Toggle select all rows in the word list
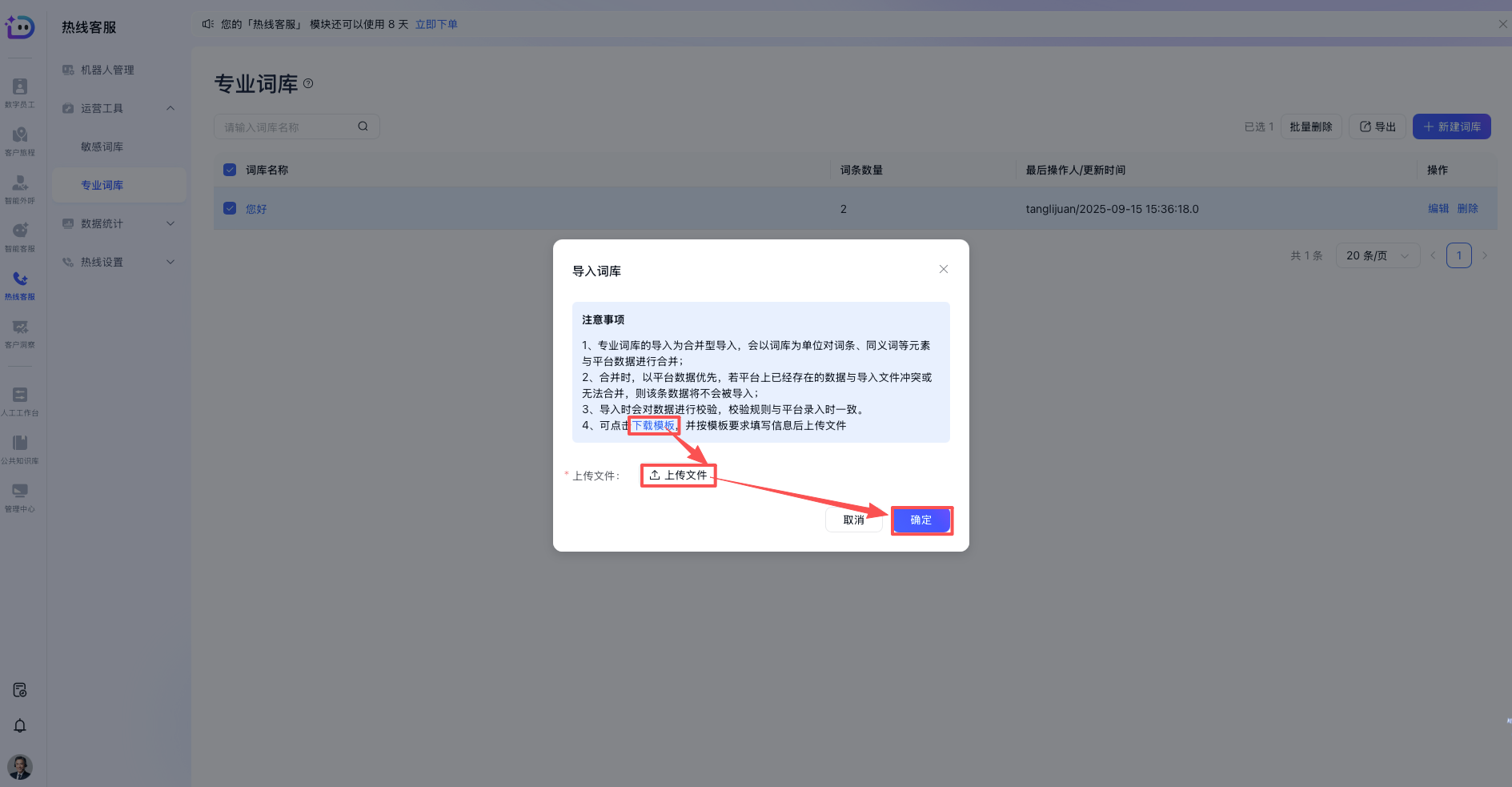The height and width of the screenshot is (787, 1512). click(x=230, y=170)
